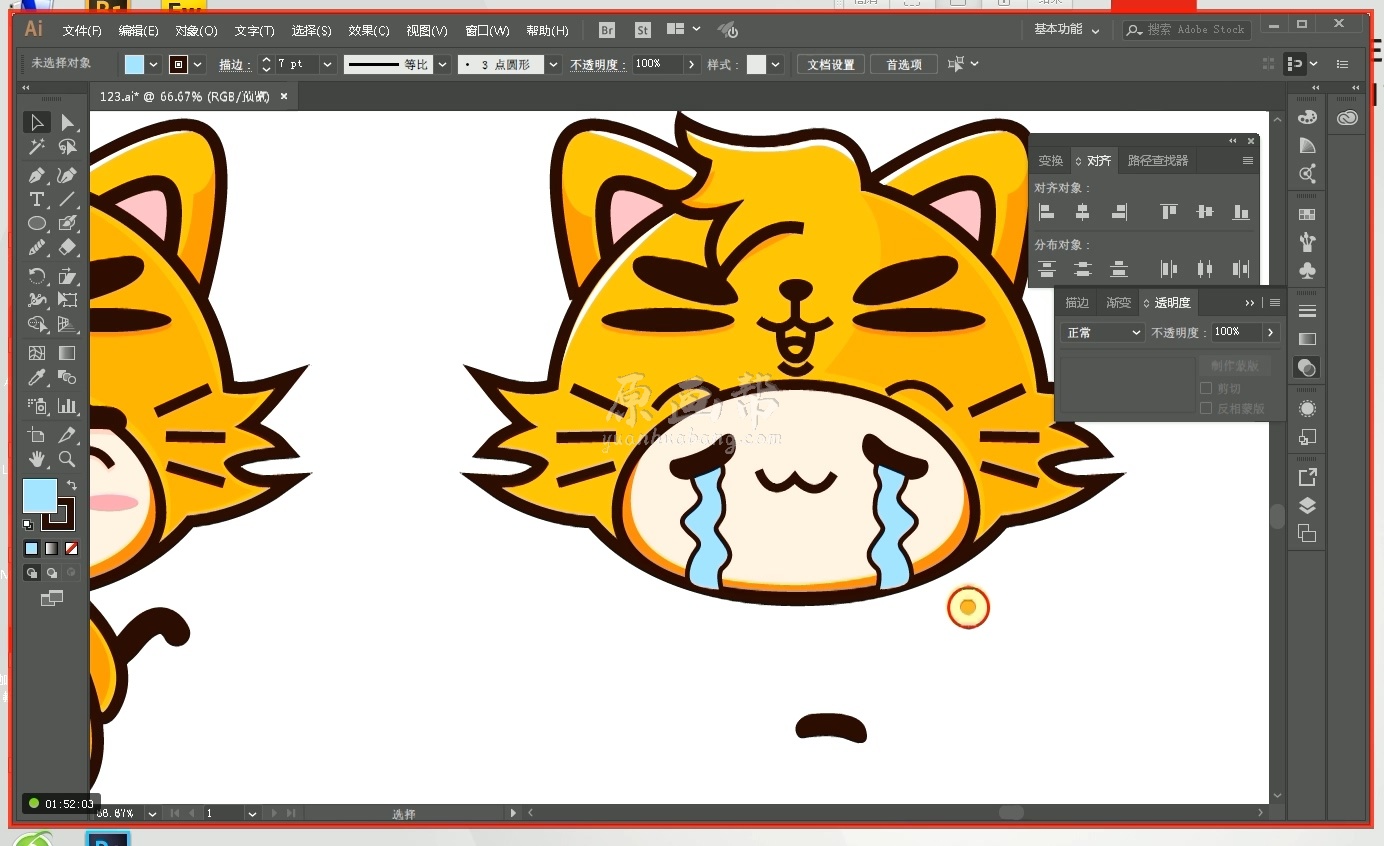This screenshot has height=846, width=1384.
Task: Select the Artboard tool
Action: coord(37,435)
